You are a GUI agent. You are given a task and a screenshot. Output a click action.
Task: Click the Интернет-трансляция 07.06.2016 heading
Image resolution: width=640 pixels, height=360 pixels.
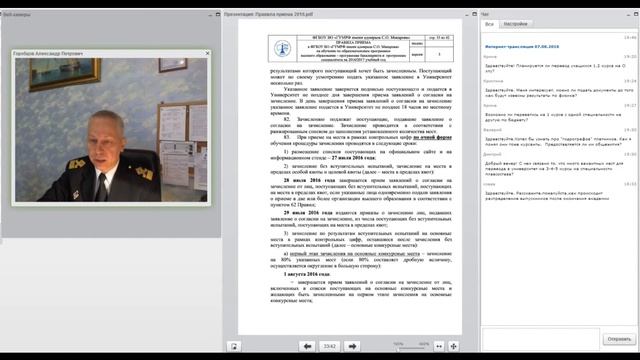(x=522, y=47)
